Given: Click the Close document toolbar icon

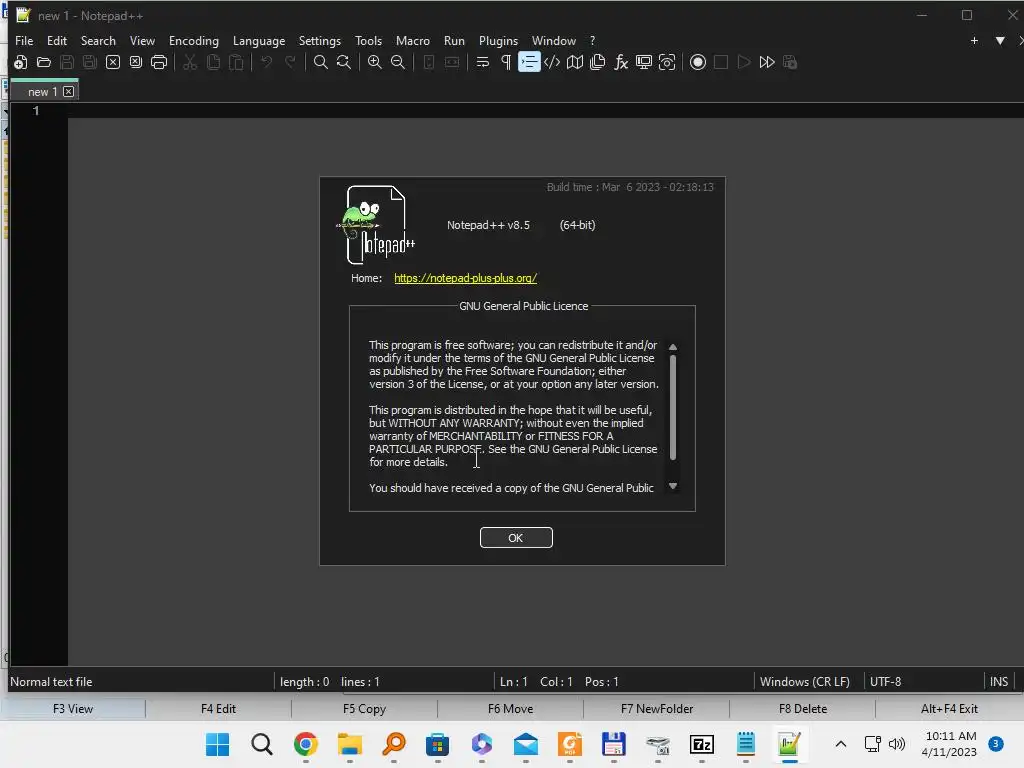Looking at the screenshot, I should coord(113,62).
